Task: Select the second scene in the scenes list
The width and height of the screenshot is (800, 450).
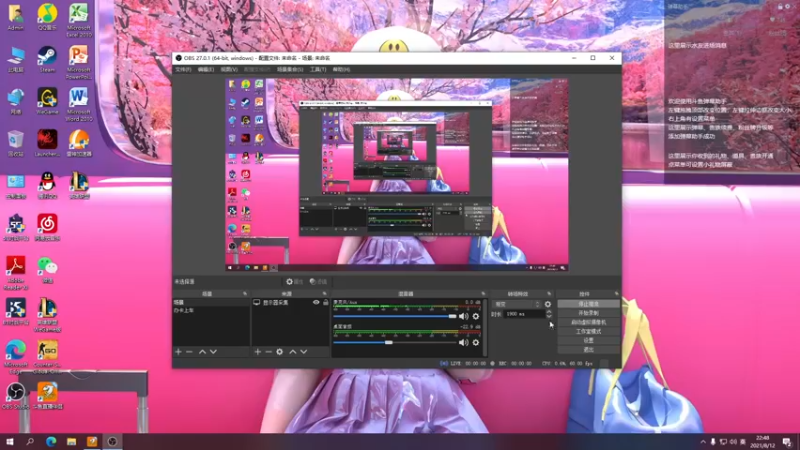Action: tap(211, 310)
